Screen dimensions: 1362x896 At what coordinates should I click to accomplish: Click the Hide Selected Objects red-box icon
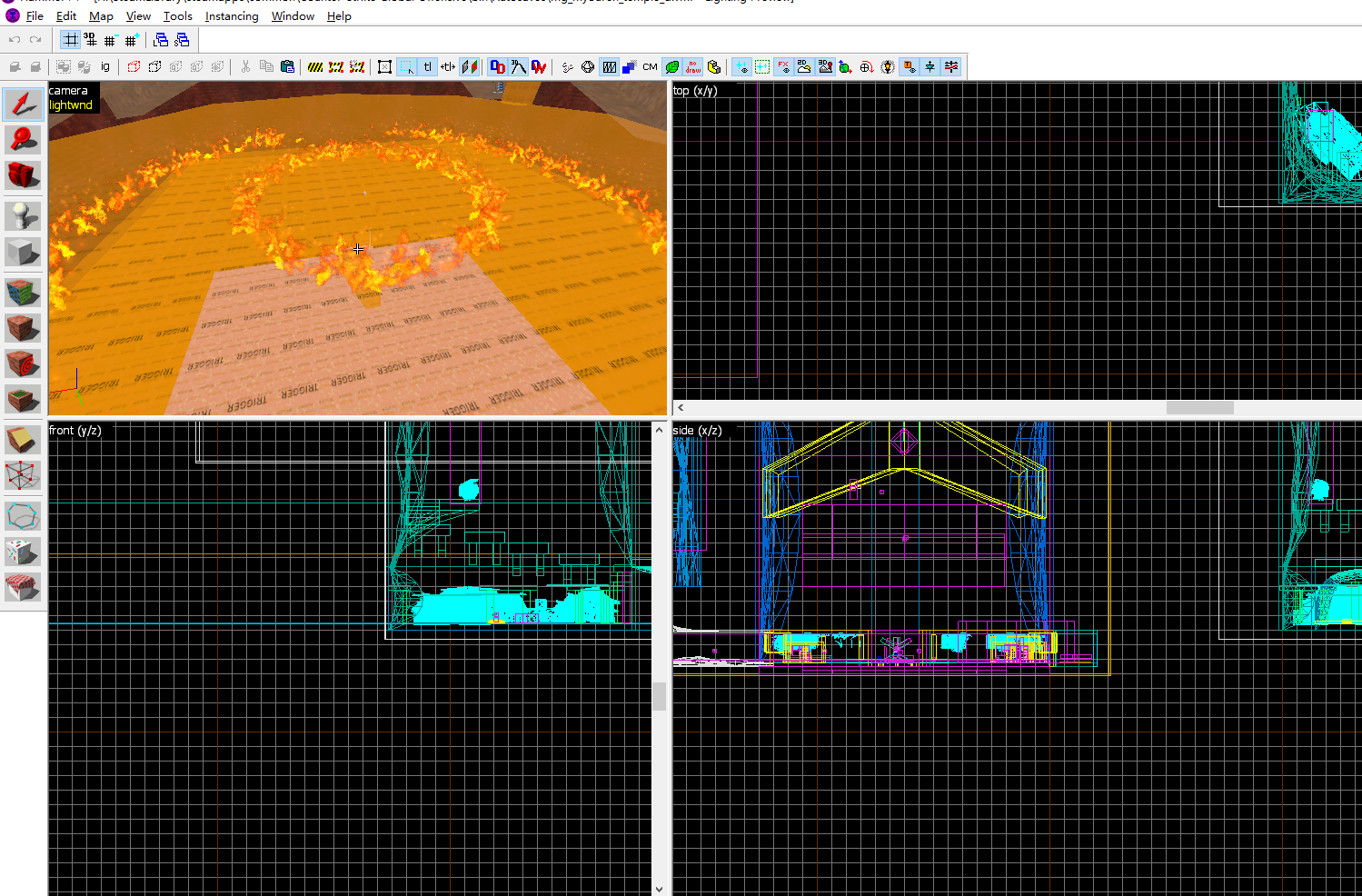pos(134,66)
